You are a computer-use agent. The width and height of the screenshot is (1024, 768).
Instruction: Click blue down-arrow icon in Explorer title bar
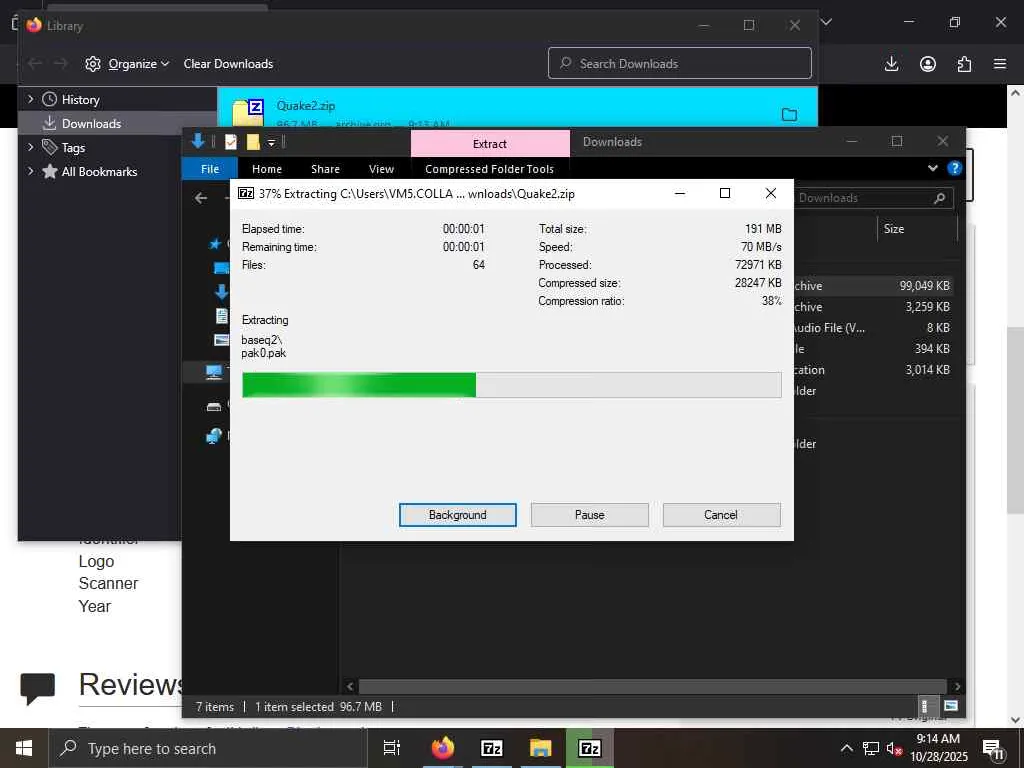coord(199,141)
